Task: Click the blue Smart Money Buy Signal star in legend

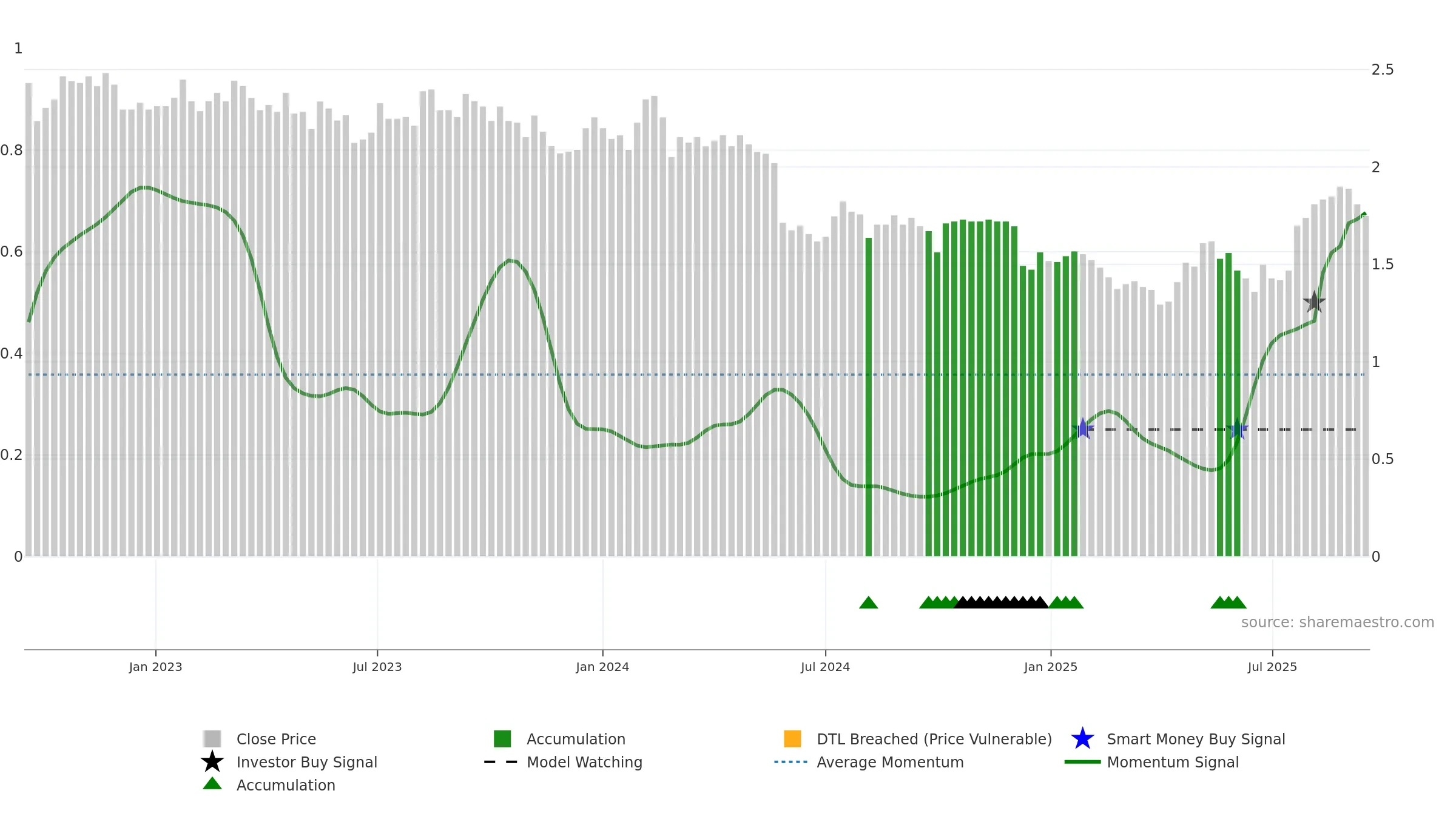Action: [1082, 738]
